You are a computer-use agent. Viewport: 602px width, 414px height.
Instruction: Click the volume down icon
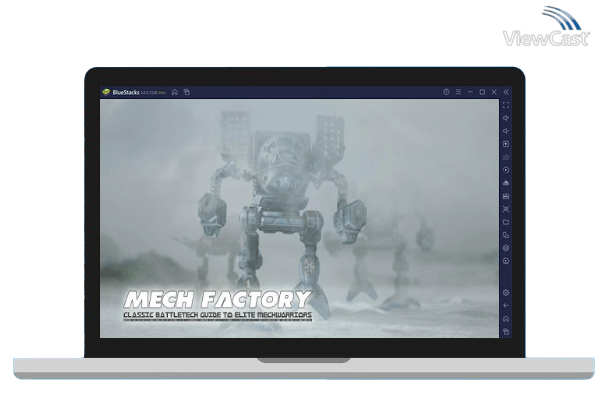point(506,131)
